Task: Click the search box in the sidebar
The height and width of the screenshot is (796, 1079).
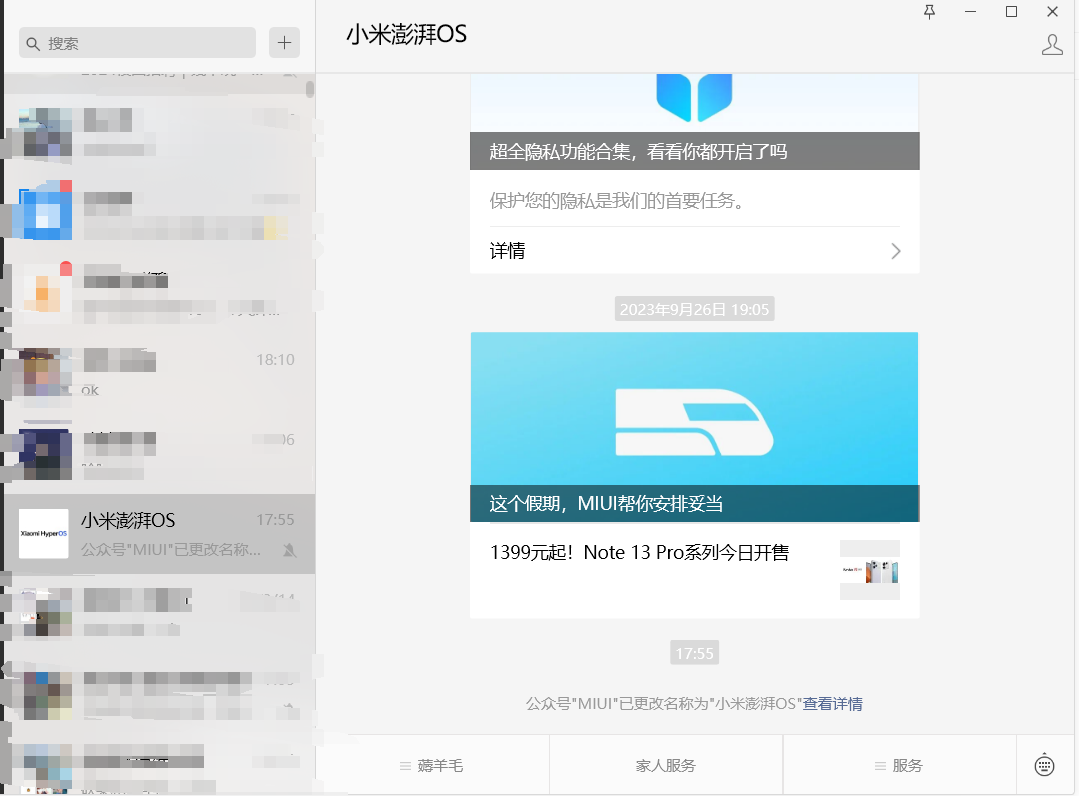Action: (x=138, y=43)
